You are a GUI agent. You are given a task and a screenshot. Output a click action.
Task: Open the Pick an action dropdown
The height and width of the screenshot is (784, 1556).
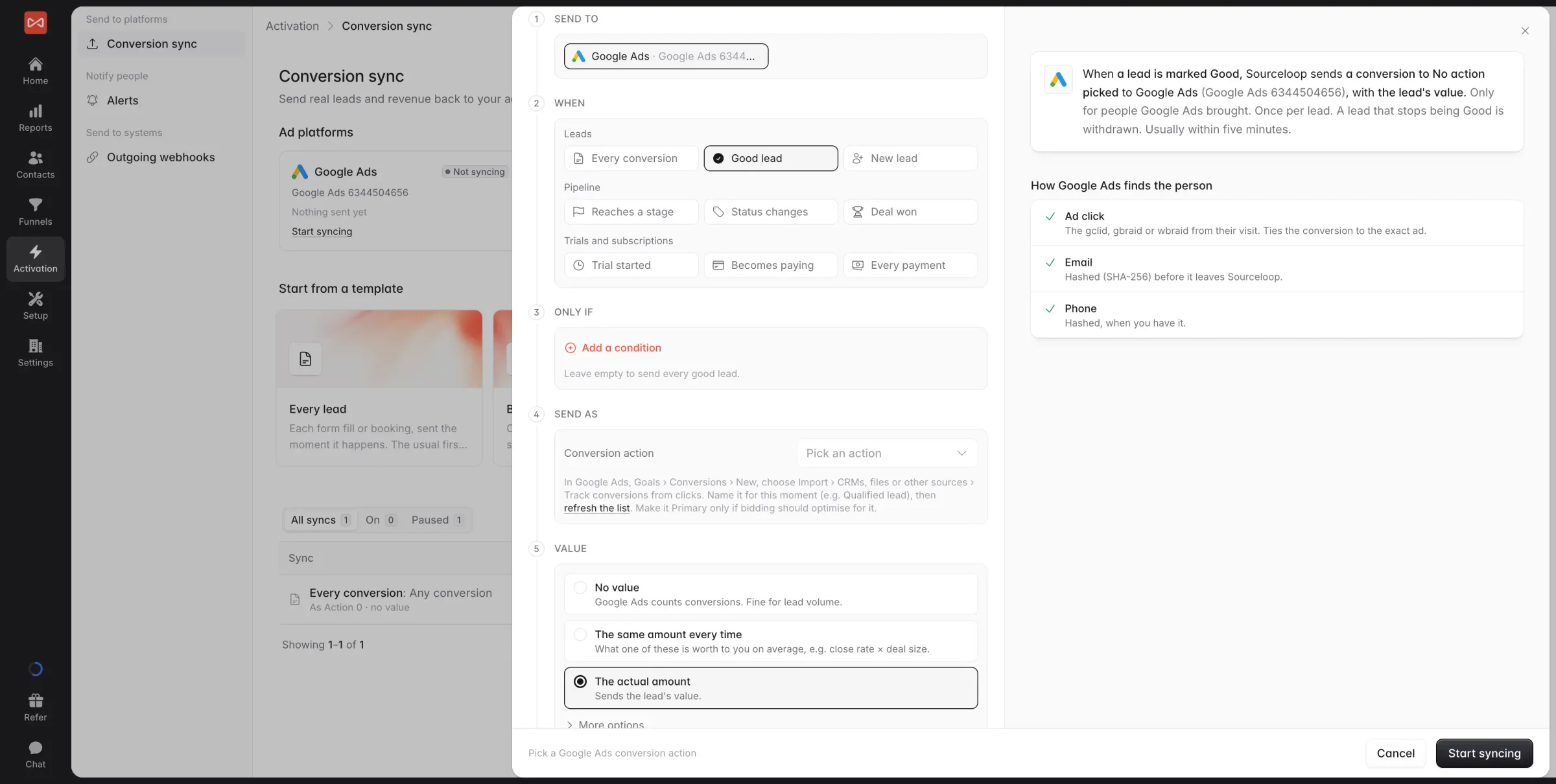pos(886,453)
